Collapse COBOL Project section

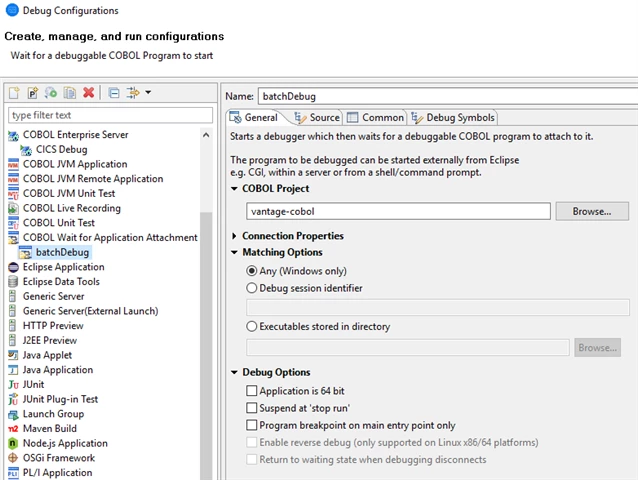coord(234,189)
